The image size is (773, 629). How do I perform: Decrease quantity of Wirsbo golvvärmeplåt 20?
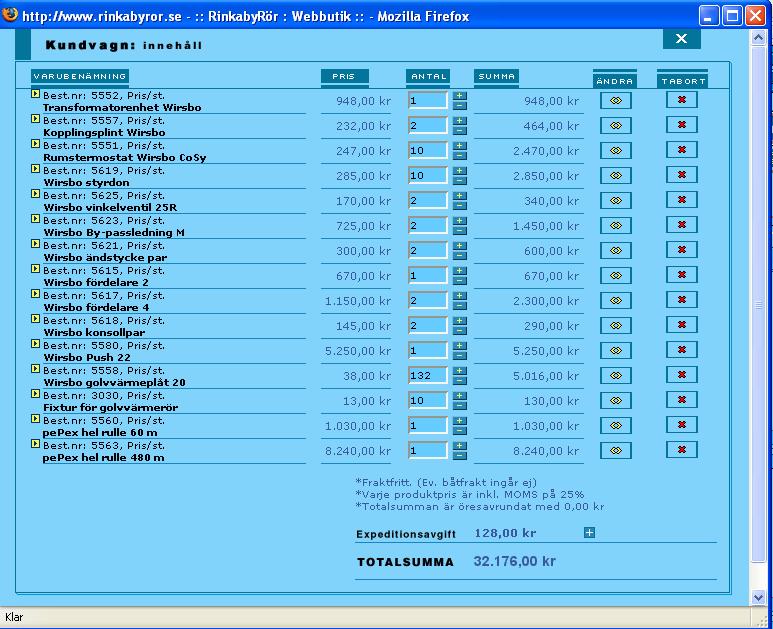(x=459, y=381)
